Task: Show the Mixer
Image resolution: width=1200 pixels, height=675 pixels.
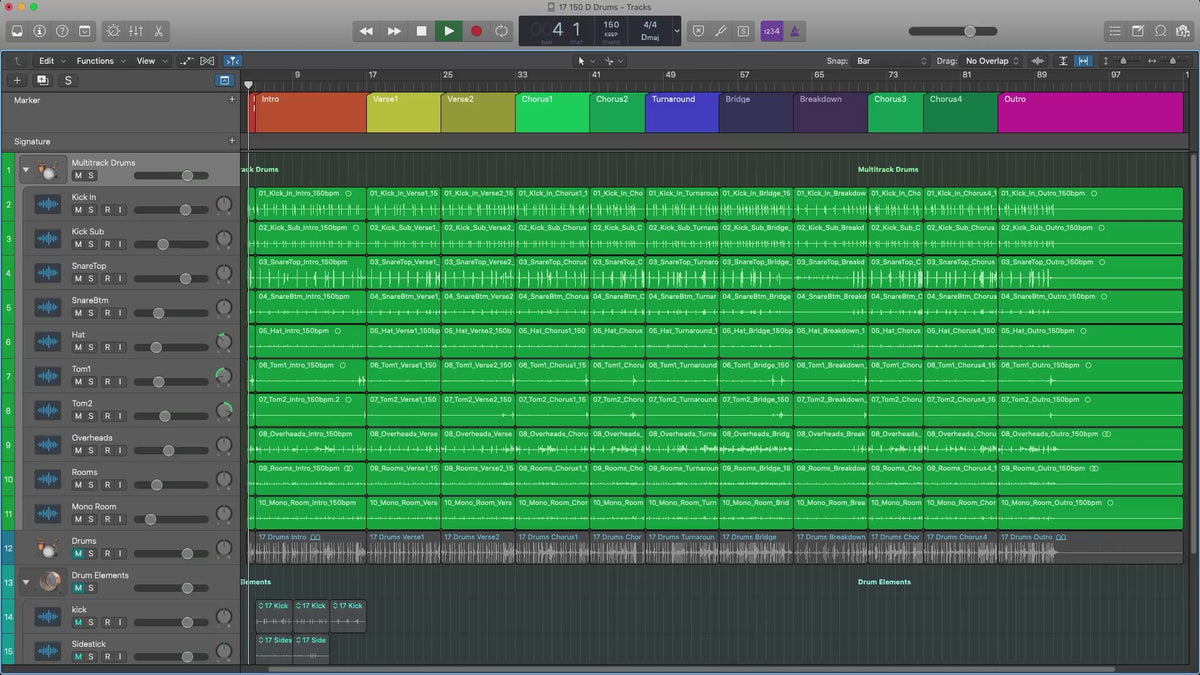Action: coord(135,31)
